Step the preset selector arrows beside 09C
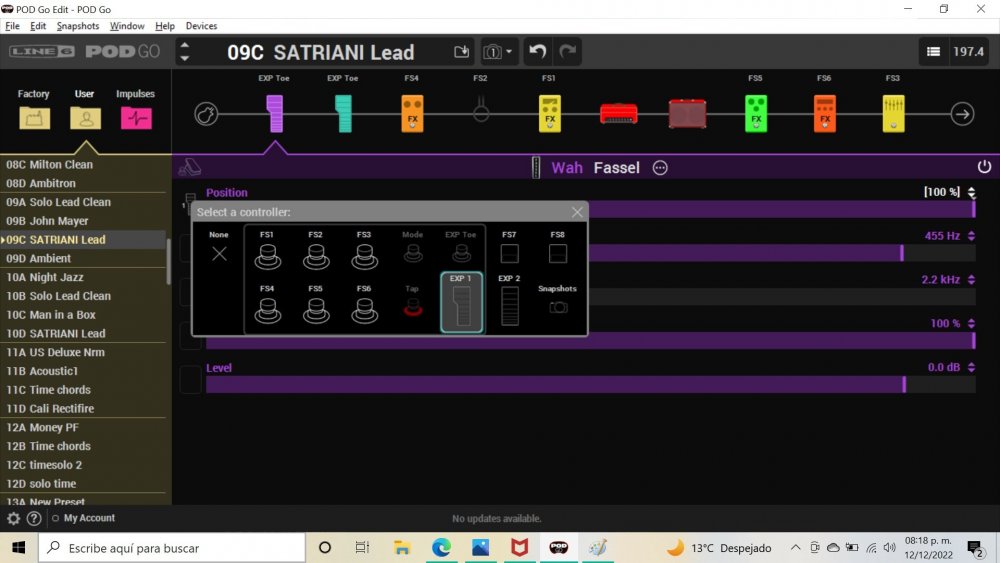The image size is (1000, 563). [185, 52]
